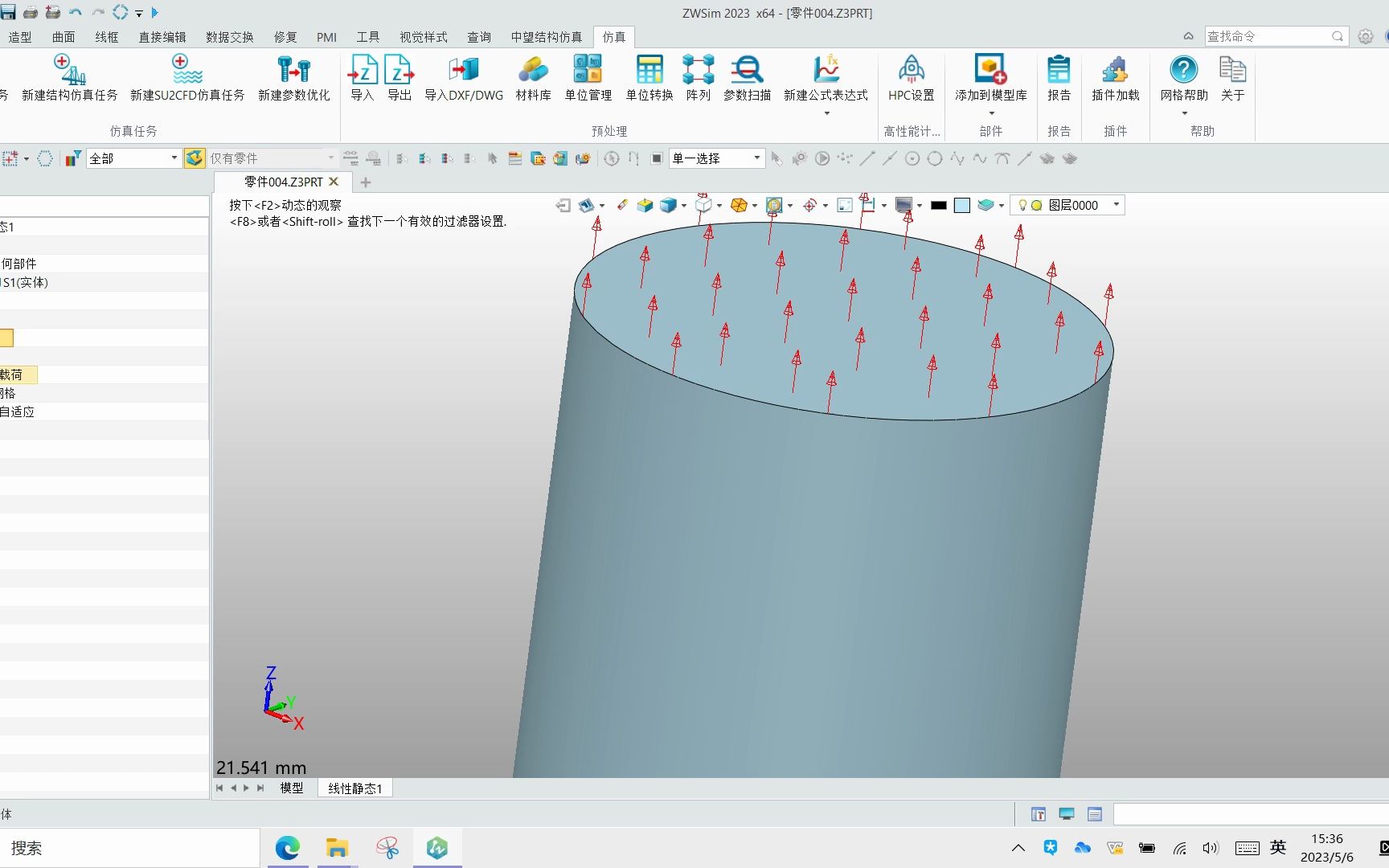Click the About (关于) icon
The height and width of the screenshot is (868, 1389).
click(x=1232, y=70)
